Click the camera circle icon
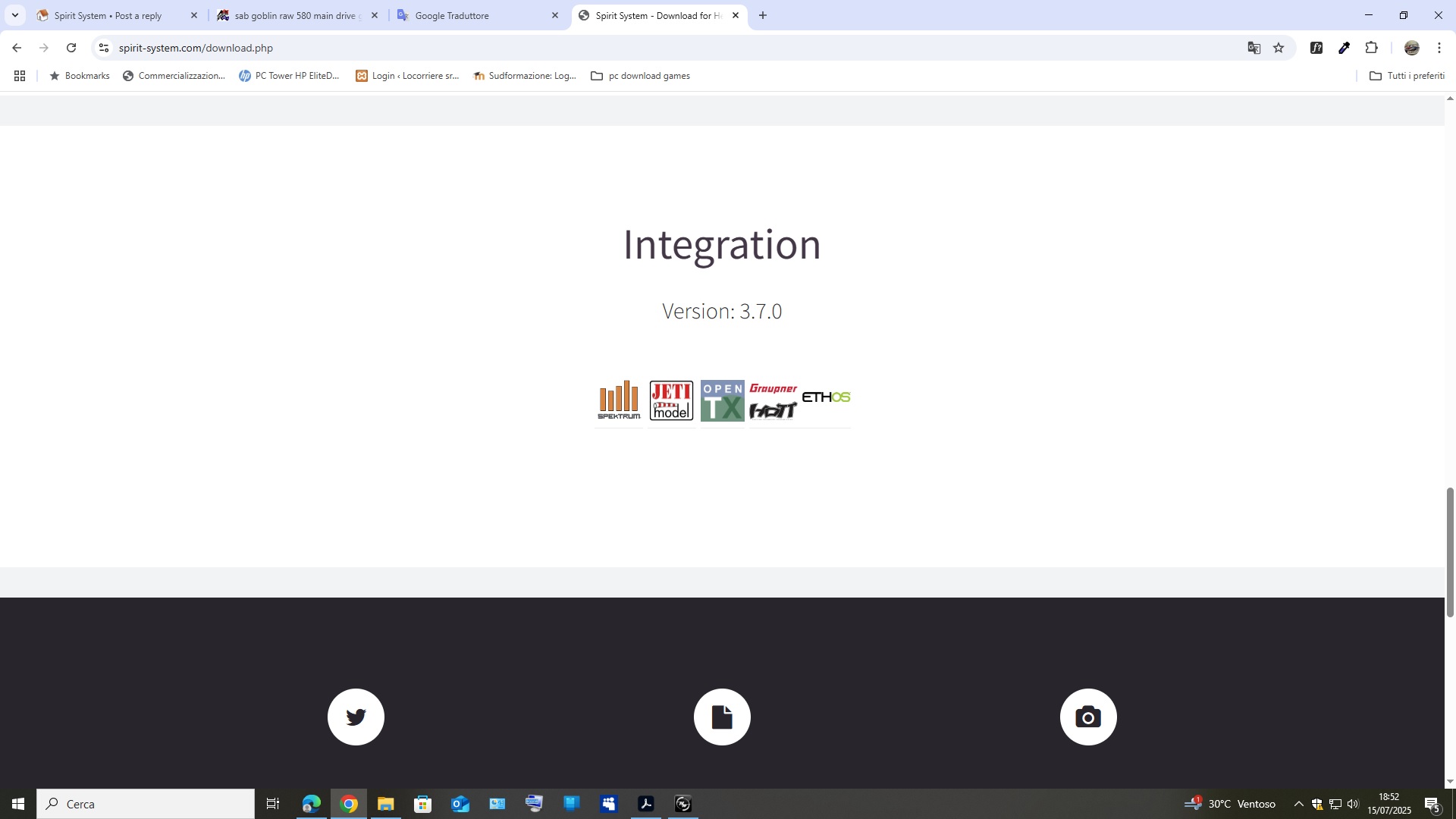This screenshot has height=819, width=1456. click(x=1088, y=717)
